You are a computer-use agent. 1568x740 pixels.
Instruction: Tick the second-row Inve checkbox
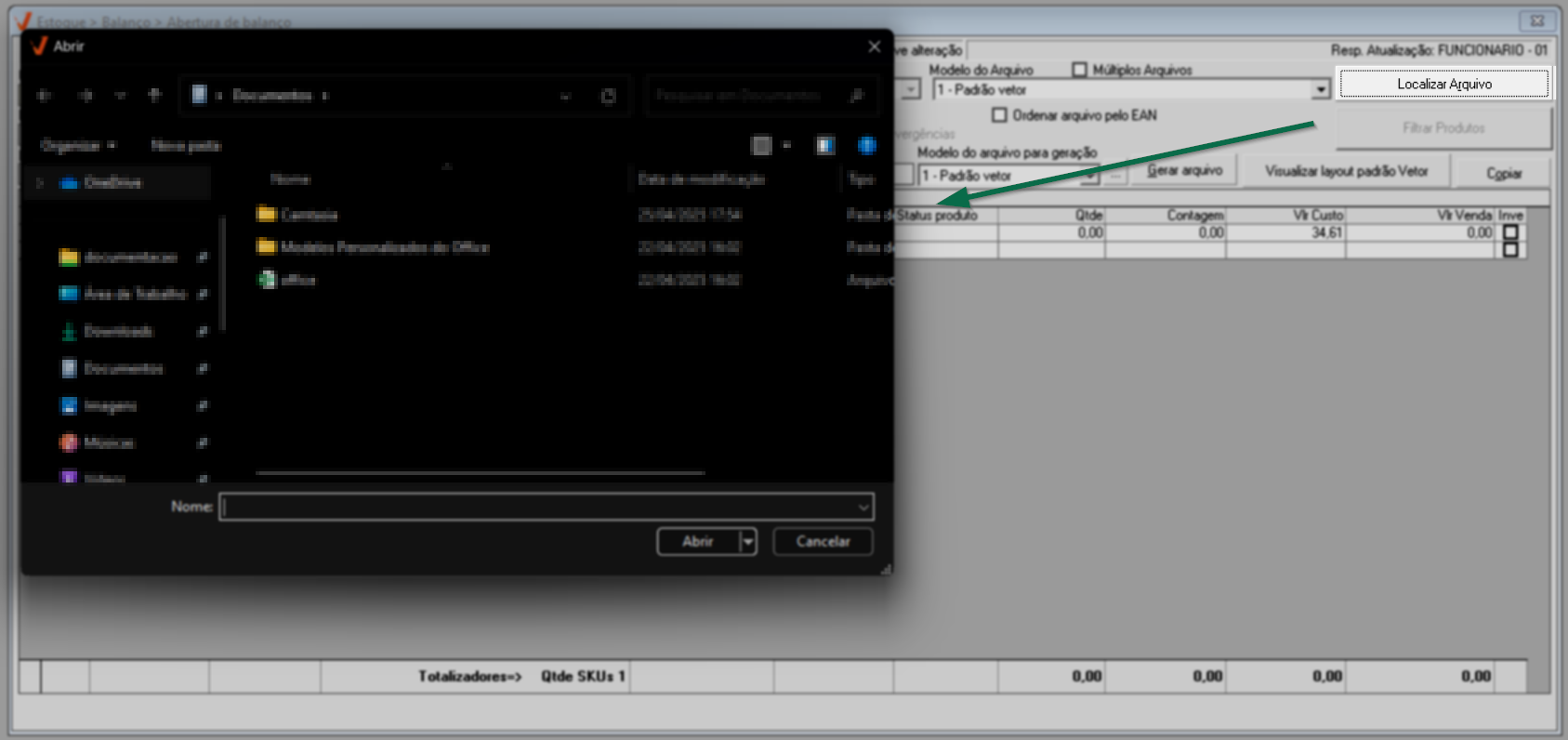[1510, 249]
